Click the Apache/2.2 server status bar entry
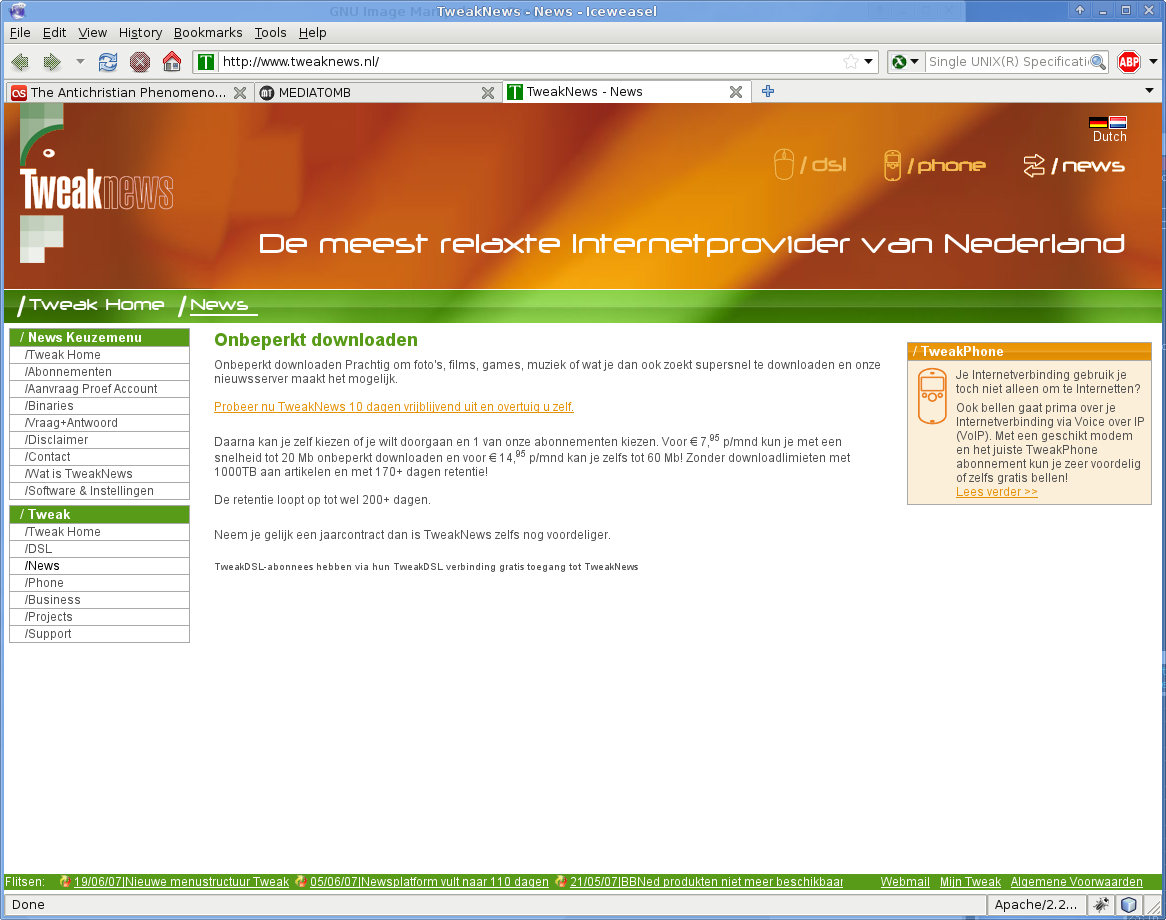This screenshot has width=1166, height=920. pos(1036,905)
